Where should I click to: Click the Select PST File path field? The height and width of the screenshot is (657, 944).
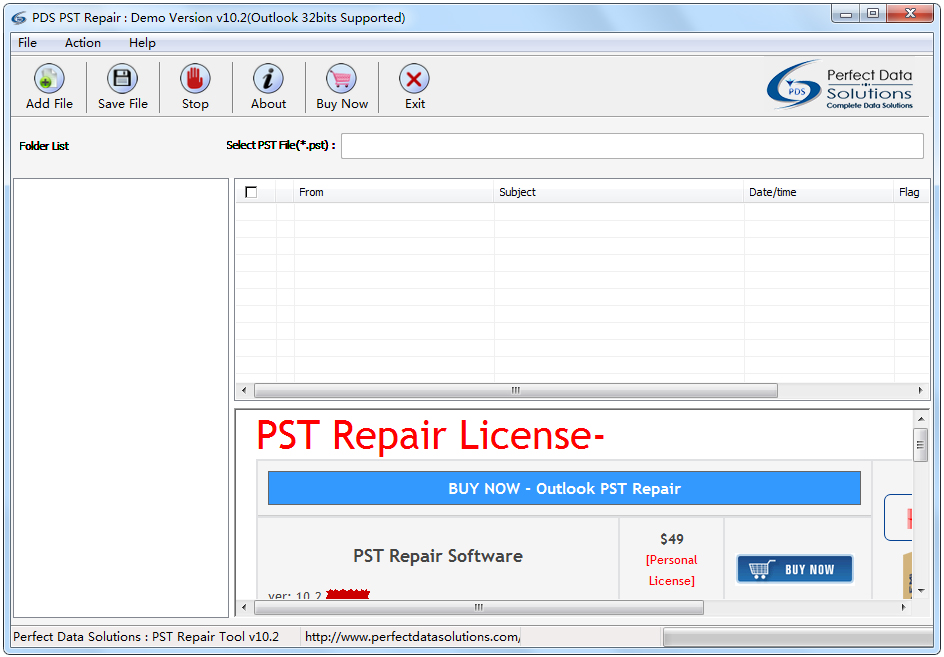632,146
